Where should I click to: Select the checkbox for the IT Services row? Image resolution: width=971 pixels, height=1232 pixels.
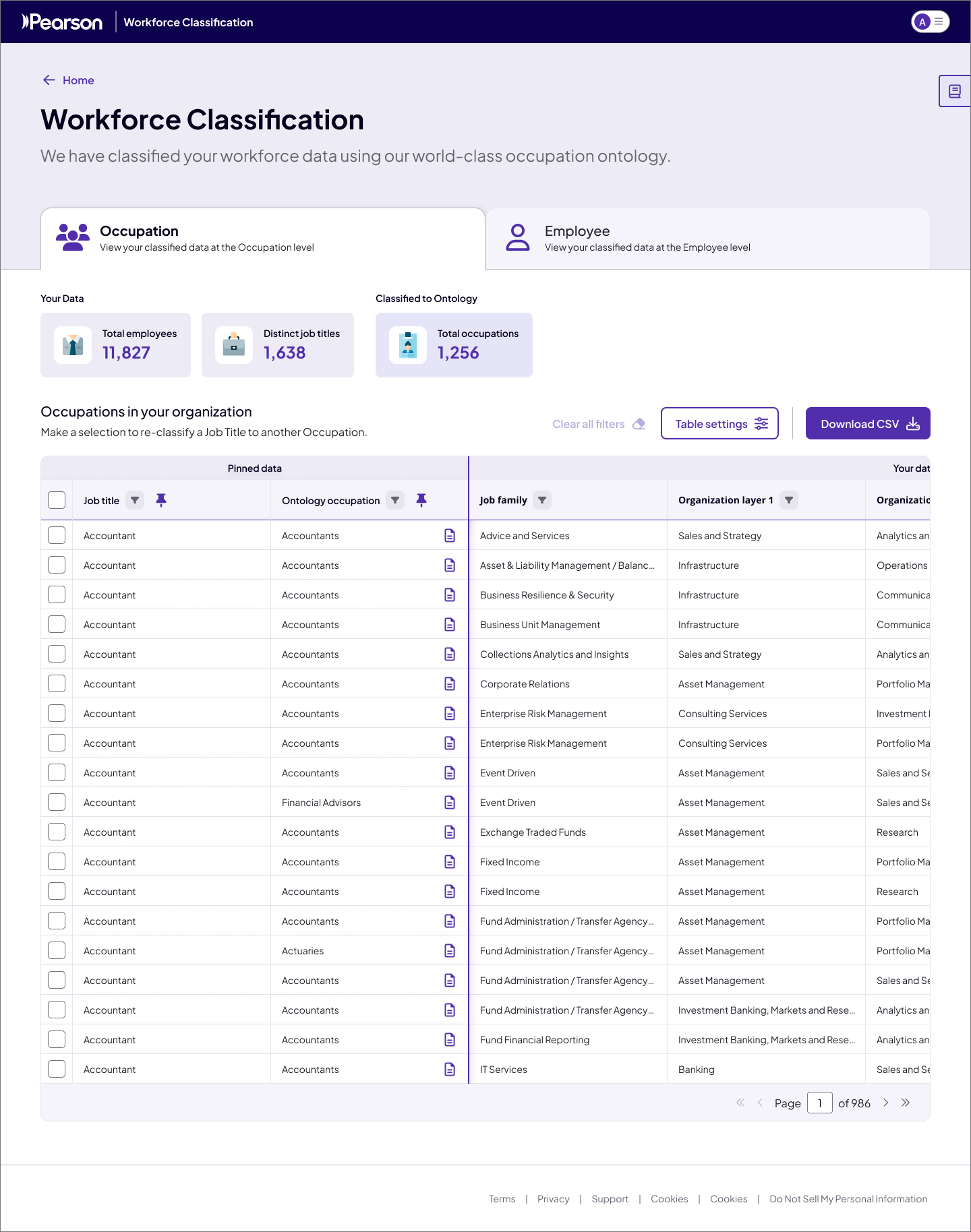click(57, 1069)
